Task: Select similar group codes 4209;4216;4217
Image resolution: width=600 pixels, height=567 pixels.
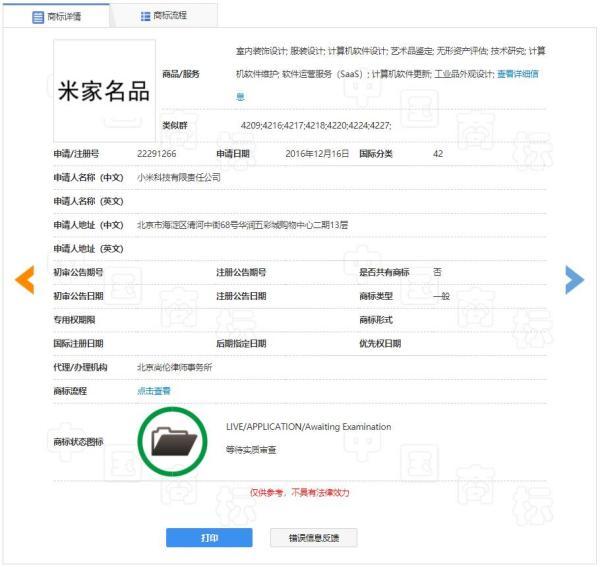Action: [x=316, y=125]
